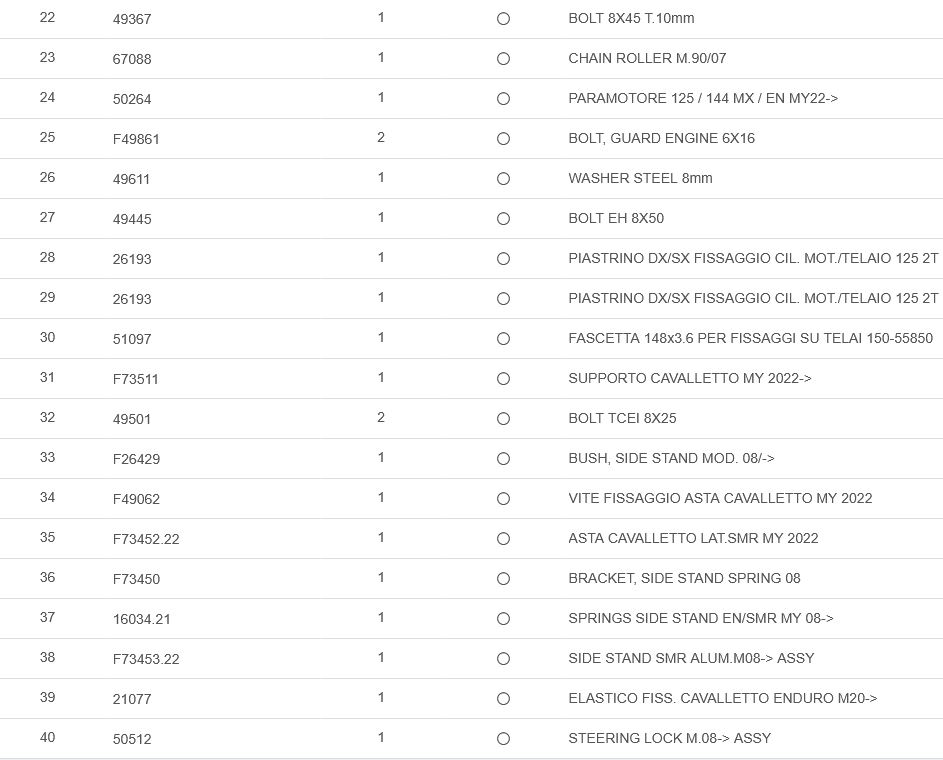Screen dimensions: 943x760
Task: Mark the circle for BUSH, SIDE STAND
Action: (x=503, y=459)
